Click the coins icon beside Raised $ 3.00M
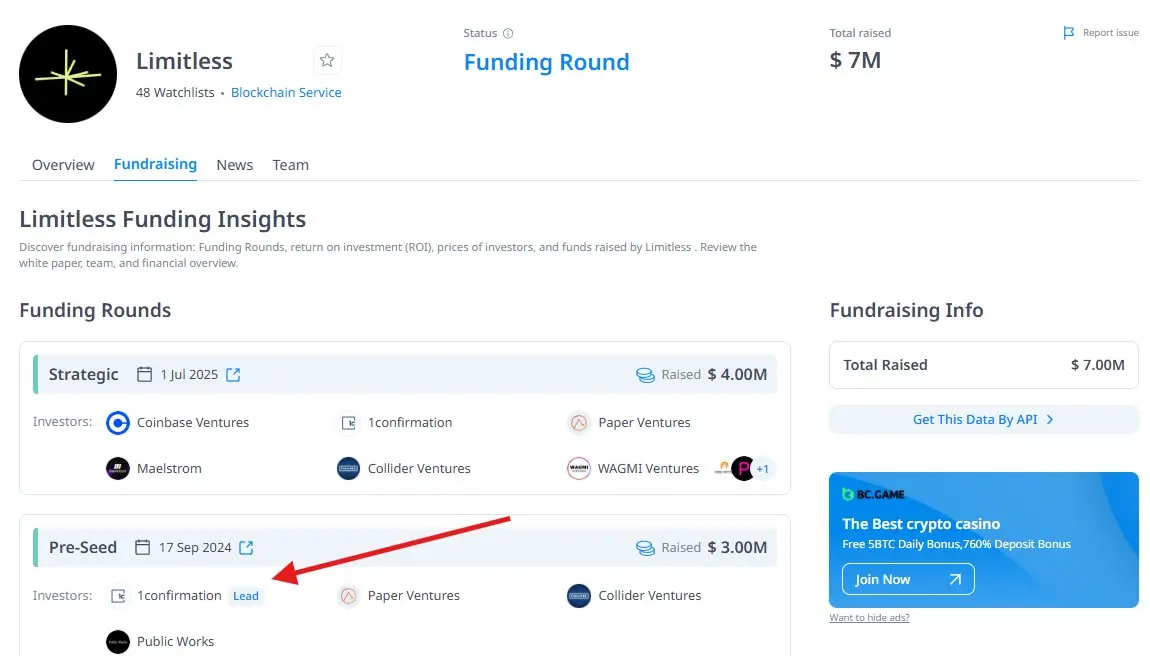 click(x=645, y=548)
